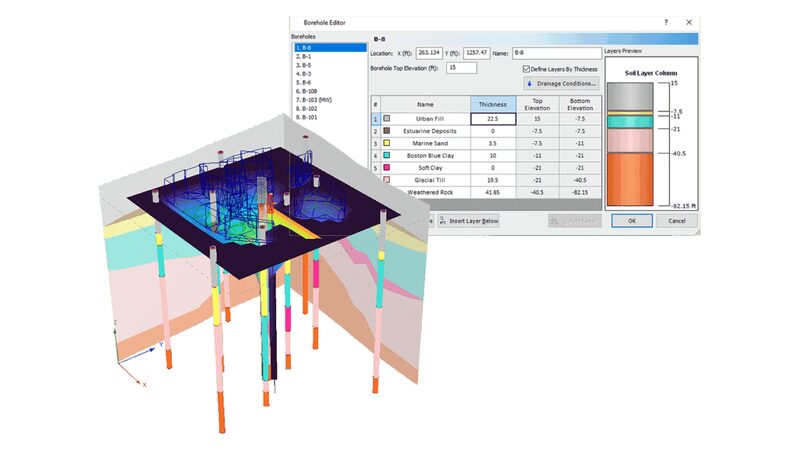Open Drainage Conditions dialog
The image size is (800, 450).
tap(561, 83)
